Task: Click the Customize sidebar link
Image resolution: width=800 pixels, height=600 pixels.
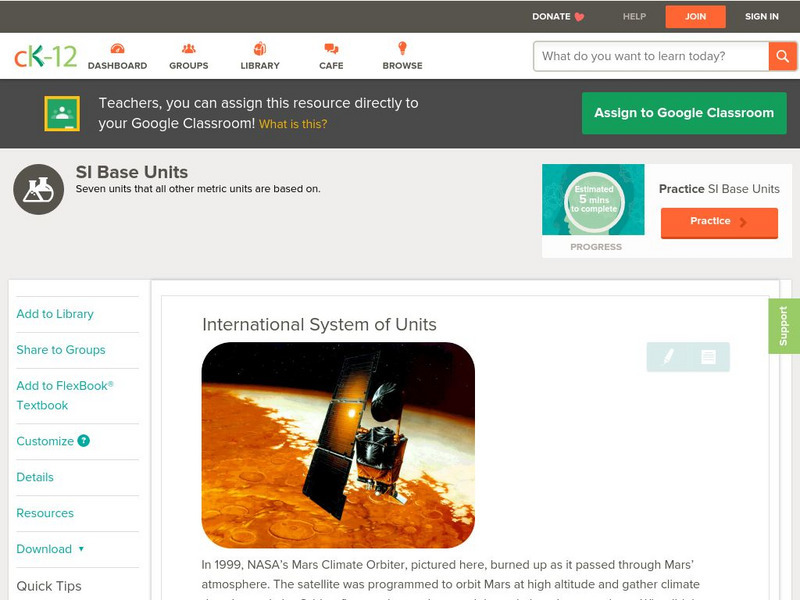Action: (45, 441)
